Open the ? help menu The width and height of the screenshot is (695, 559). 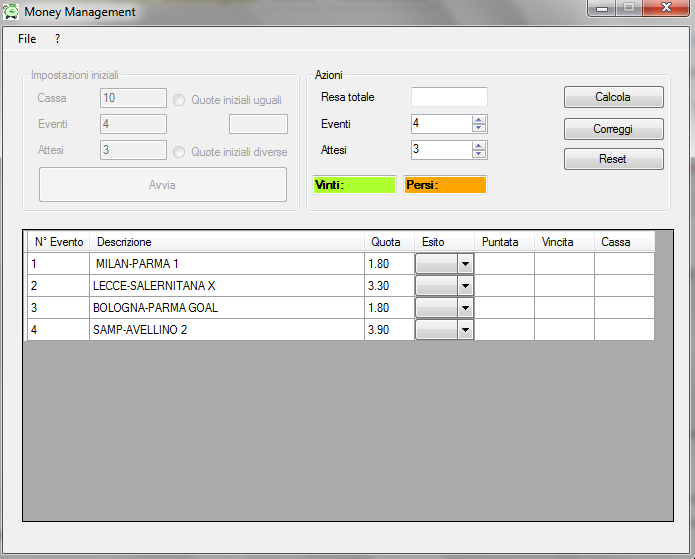[58, 39]
